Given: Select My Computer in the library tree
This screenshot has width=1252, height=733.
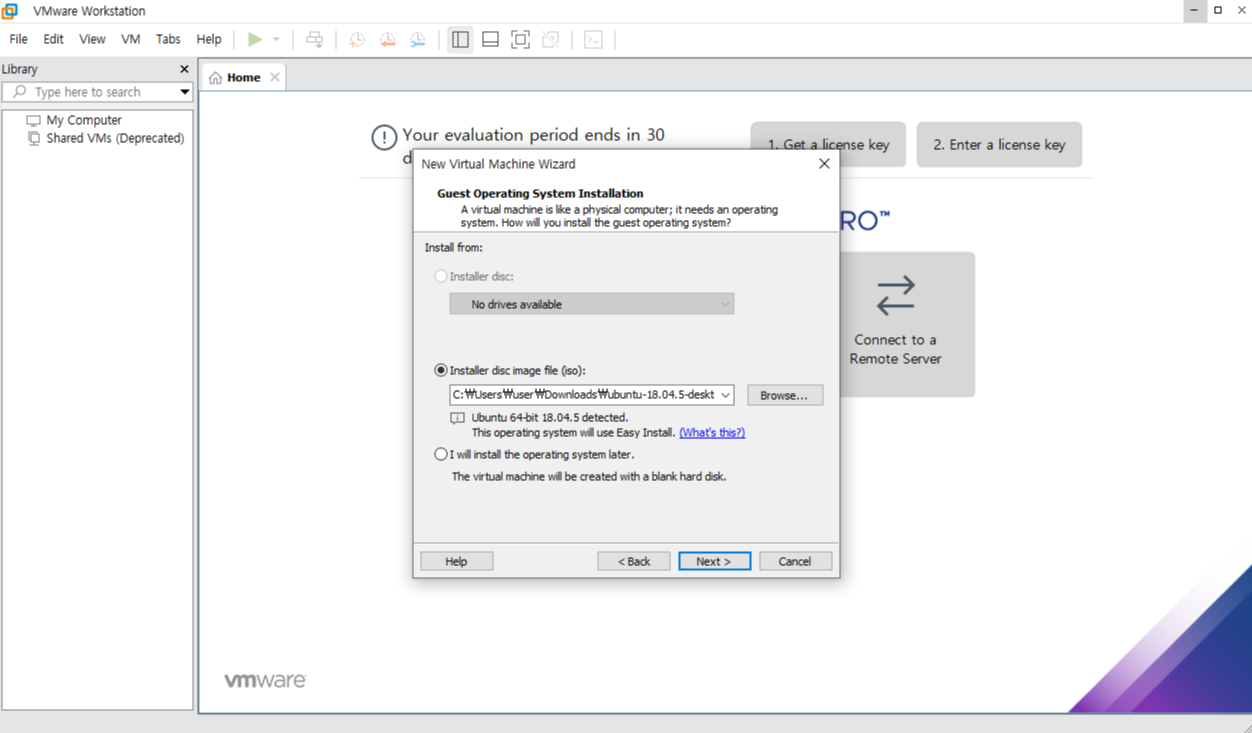Looking at the screenshot, I should 84,120.
